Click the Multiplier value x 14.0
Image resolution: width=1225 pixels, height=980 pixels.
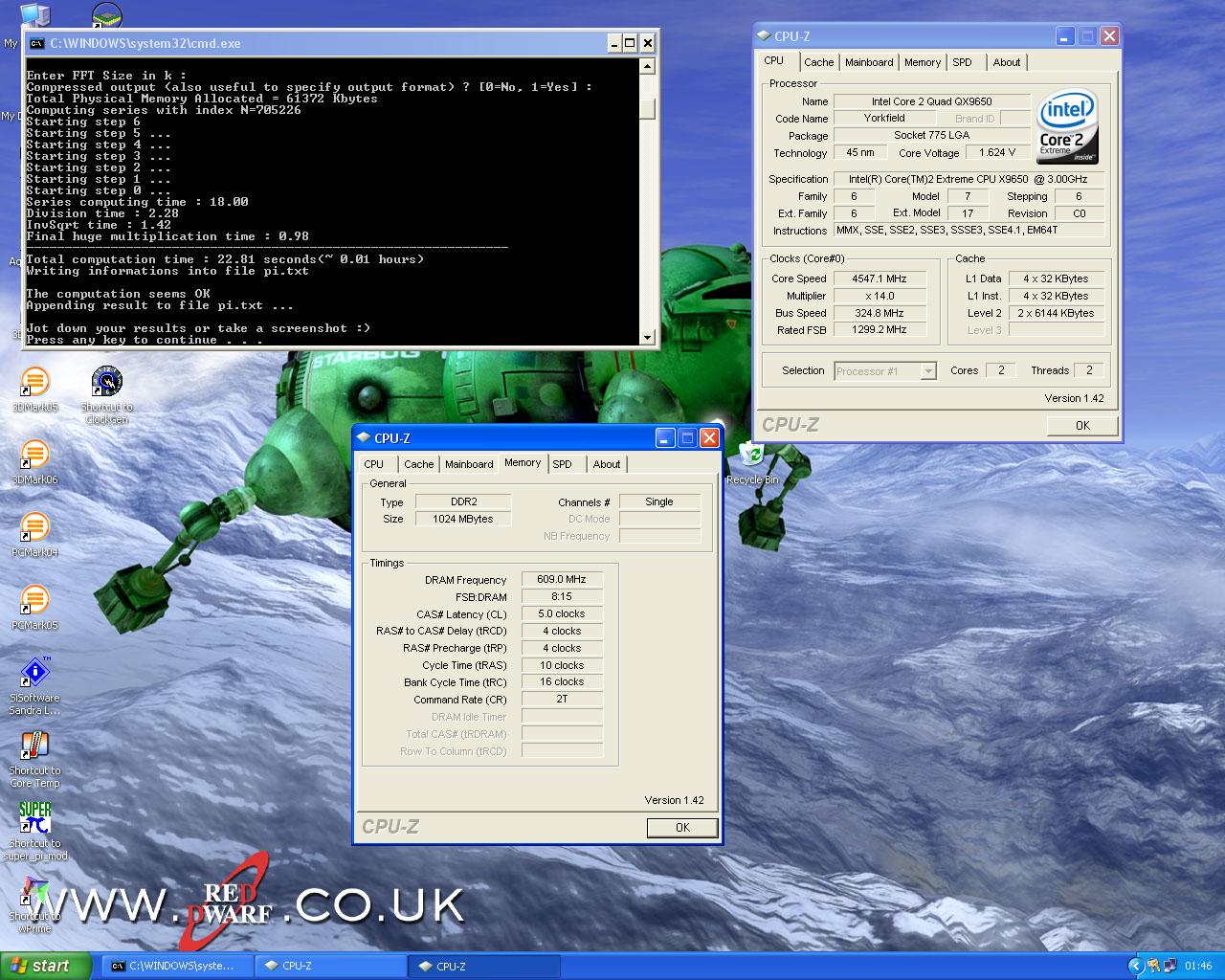[879, 296]
